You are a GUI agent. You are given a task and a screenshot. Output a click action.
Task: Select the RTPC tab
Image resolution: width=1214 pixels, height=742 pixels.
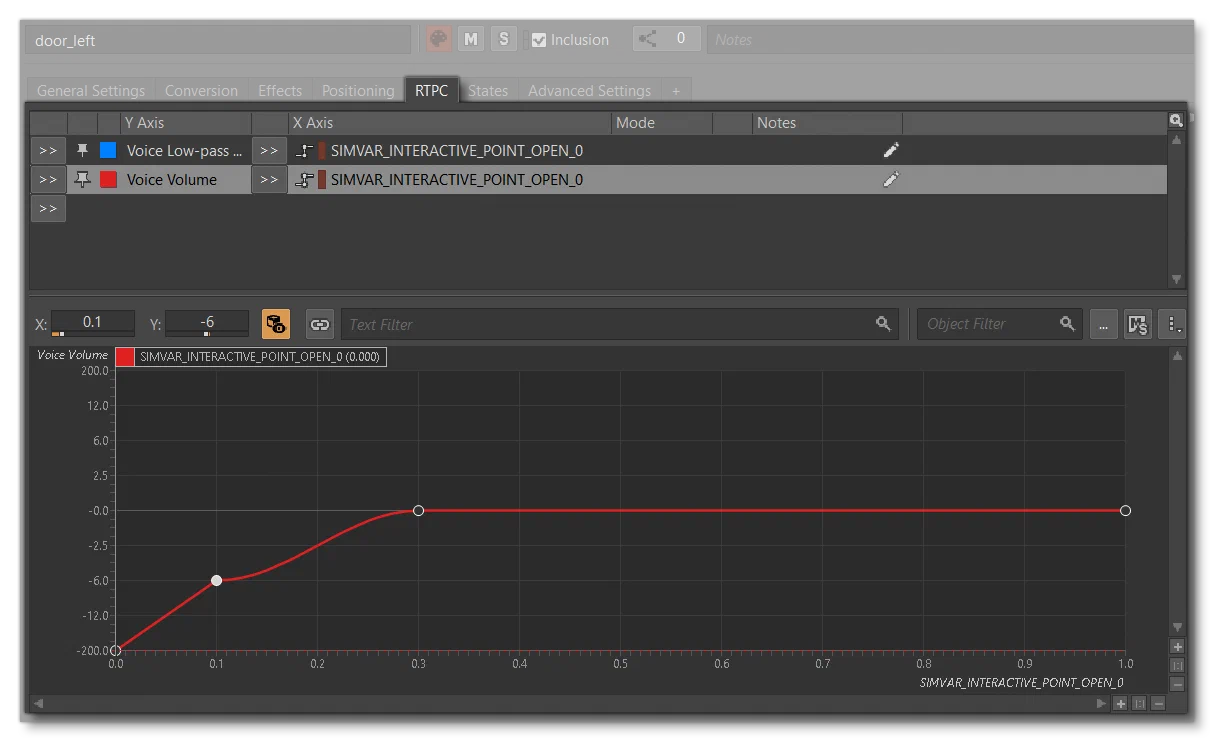(432, 90)
